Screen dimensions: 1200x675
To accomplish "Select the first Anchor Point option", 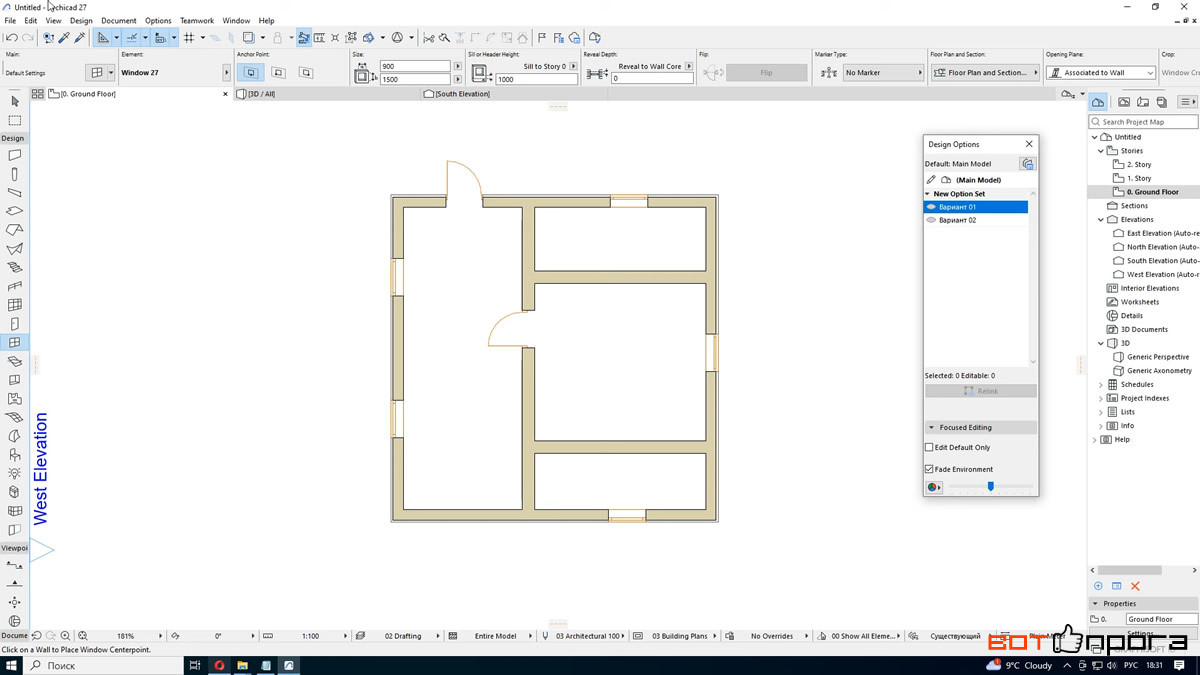I will (251, 73).
